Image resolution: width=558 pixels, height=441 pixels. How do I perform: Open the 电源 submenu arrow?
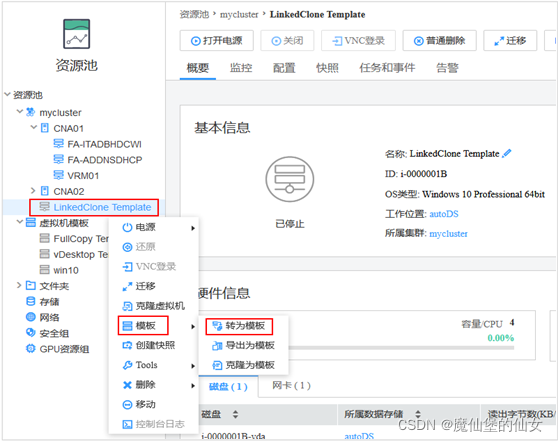point(193,228)
